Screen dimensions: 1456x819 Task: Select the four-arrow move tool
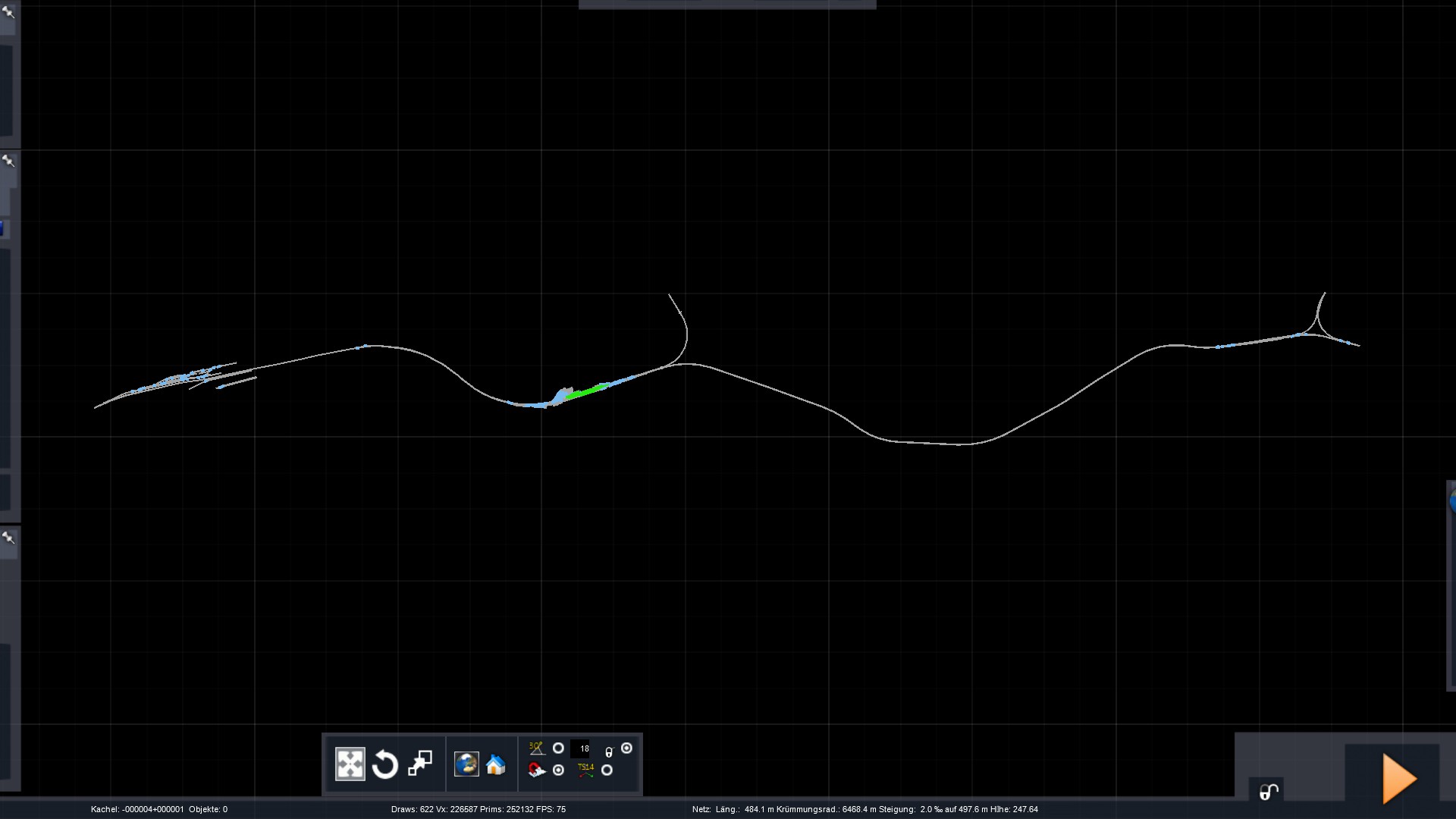[x=350, y=764]
